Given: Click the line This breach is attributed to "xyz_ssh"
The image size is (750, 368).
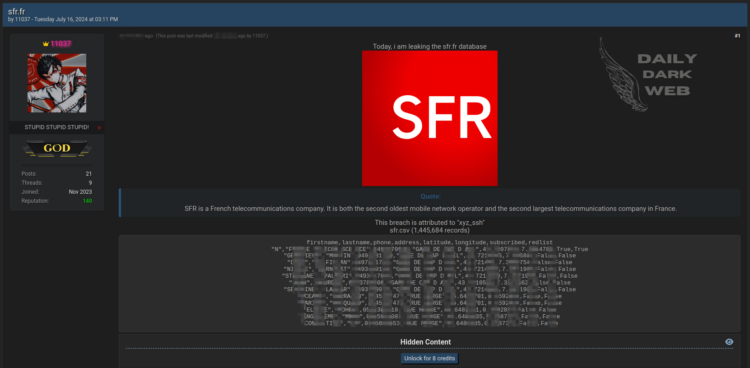Looking at the screenshot, I should (430, 223).
